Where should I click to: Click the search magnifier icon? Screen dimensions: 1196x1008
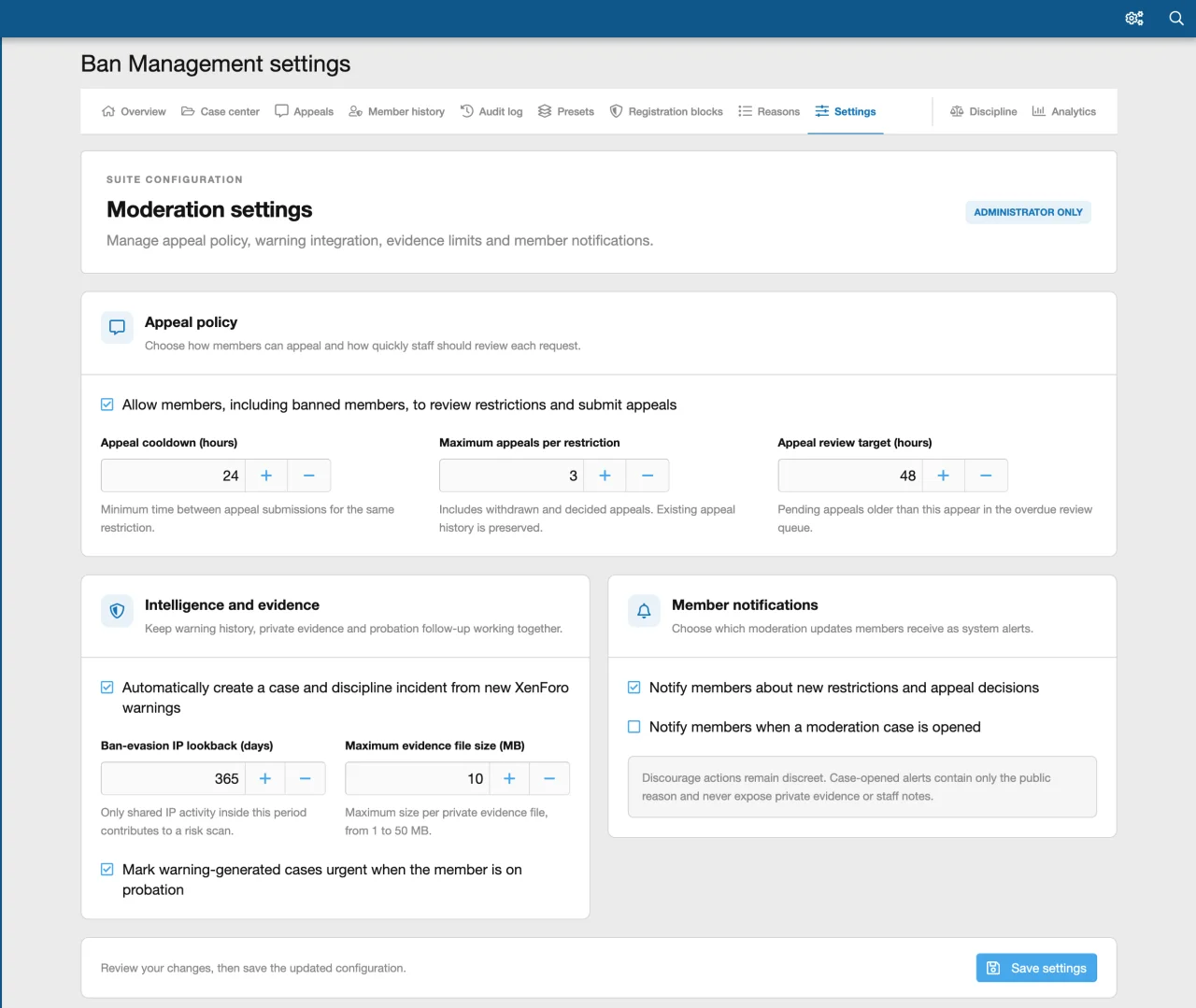pyautogui.click(x=1176, y=18)
